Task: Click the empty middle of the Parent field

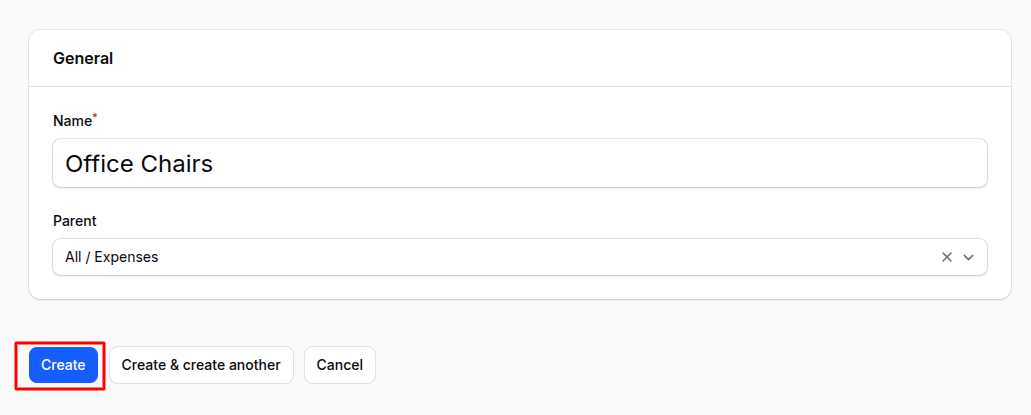Action: click(x=550, y=257)
